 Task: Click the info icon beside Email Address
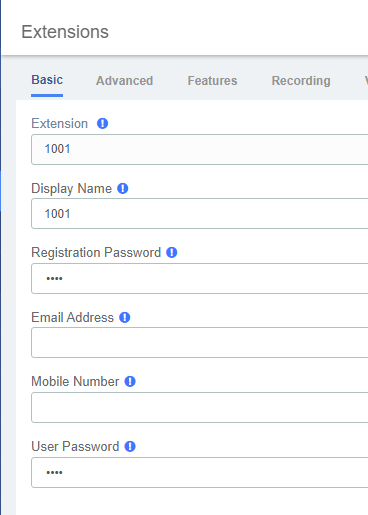click(125, 317)
